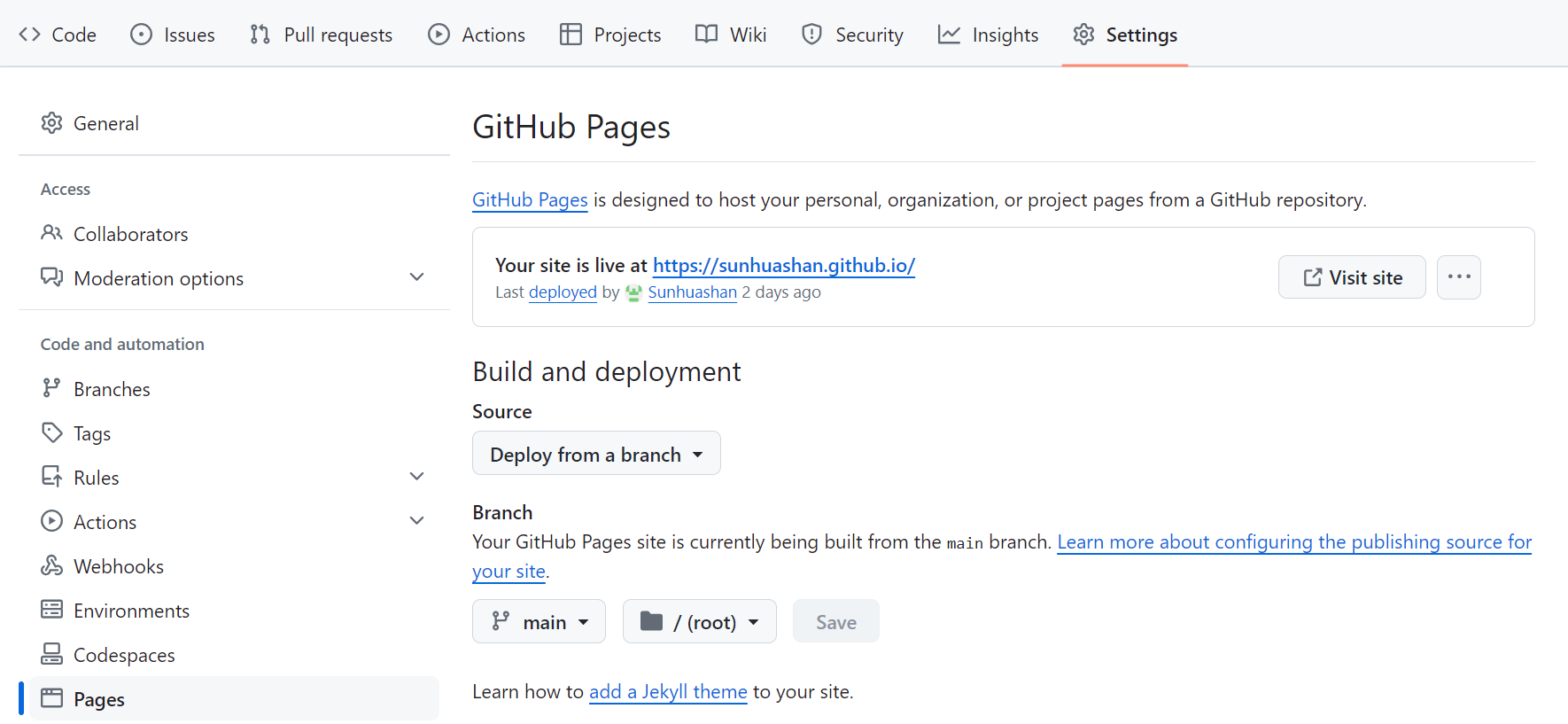
Task: Open 'Learn more about configuring the publishing source' link
Action: 1294,541
